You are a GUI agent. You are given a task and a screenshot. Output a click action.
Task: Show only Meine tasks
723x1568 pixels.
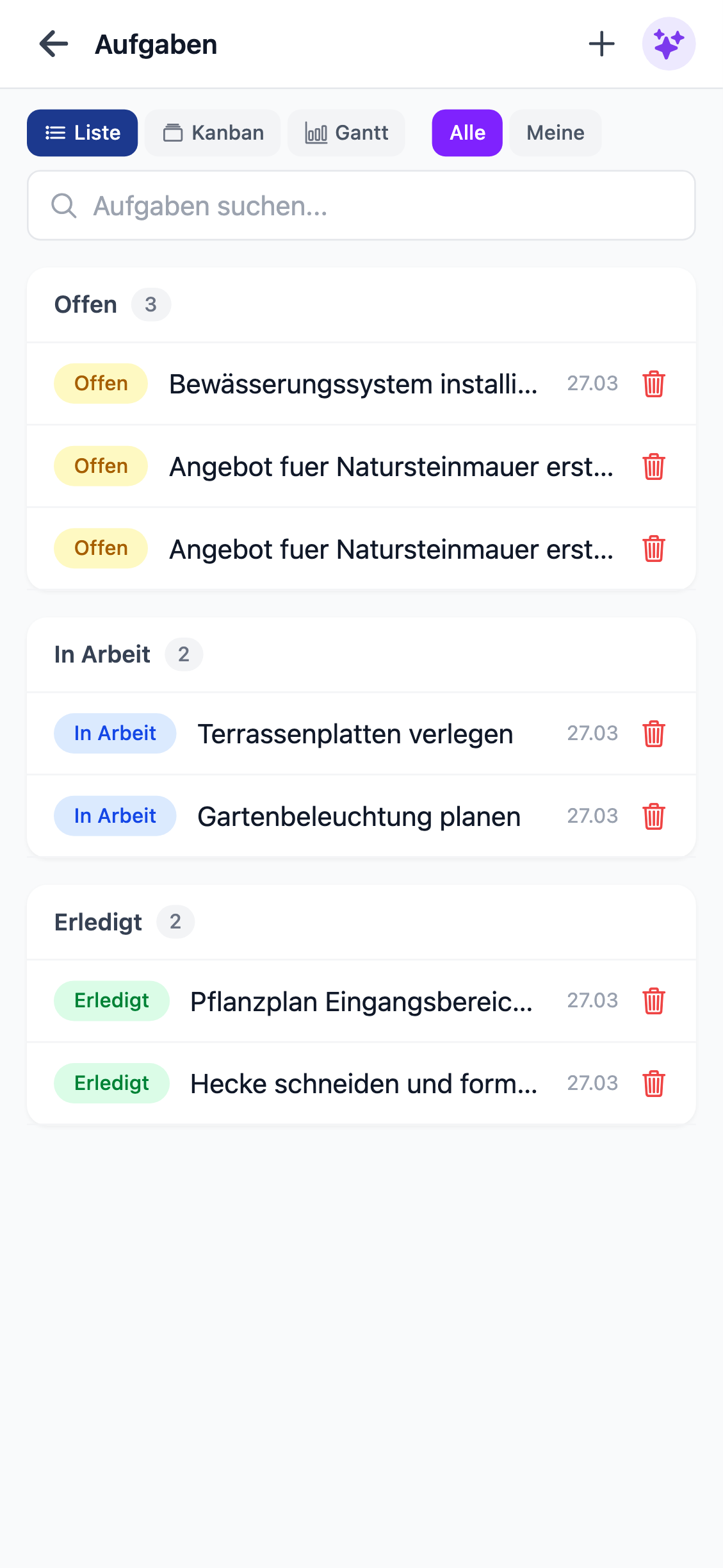pos(555,133)
